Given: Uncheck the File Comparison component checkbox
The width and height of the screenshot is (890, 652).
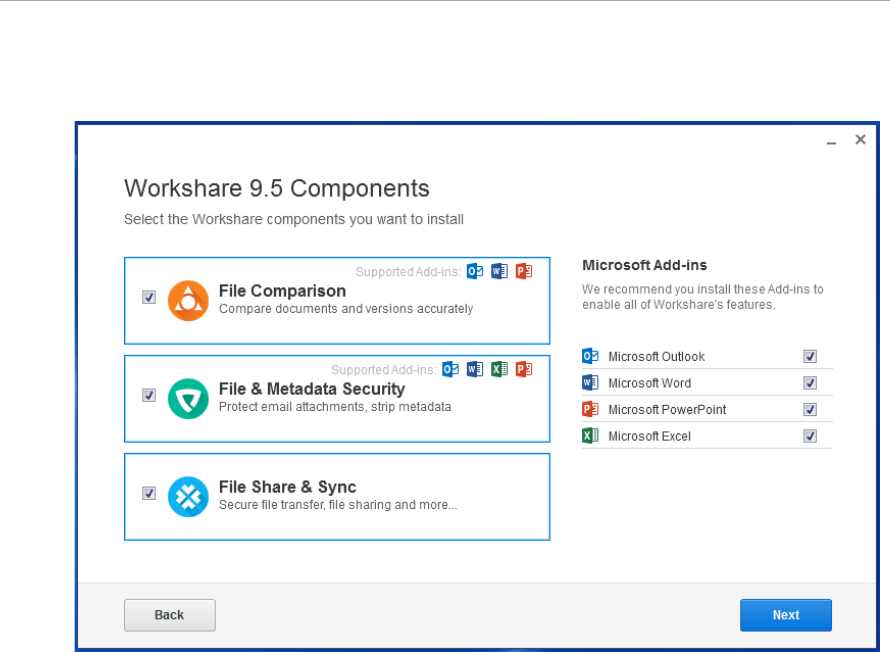Looking at the screenshot, I should click(149, 297).
